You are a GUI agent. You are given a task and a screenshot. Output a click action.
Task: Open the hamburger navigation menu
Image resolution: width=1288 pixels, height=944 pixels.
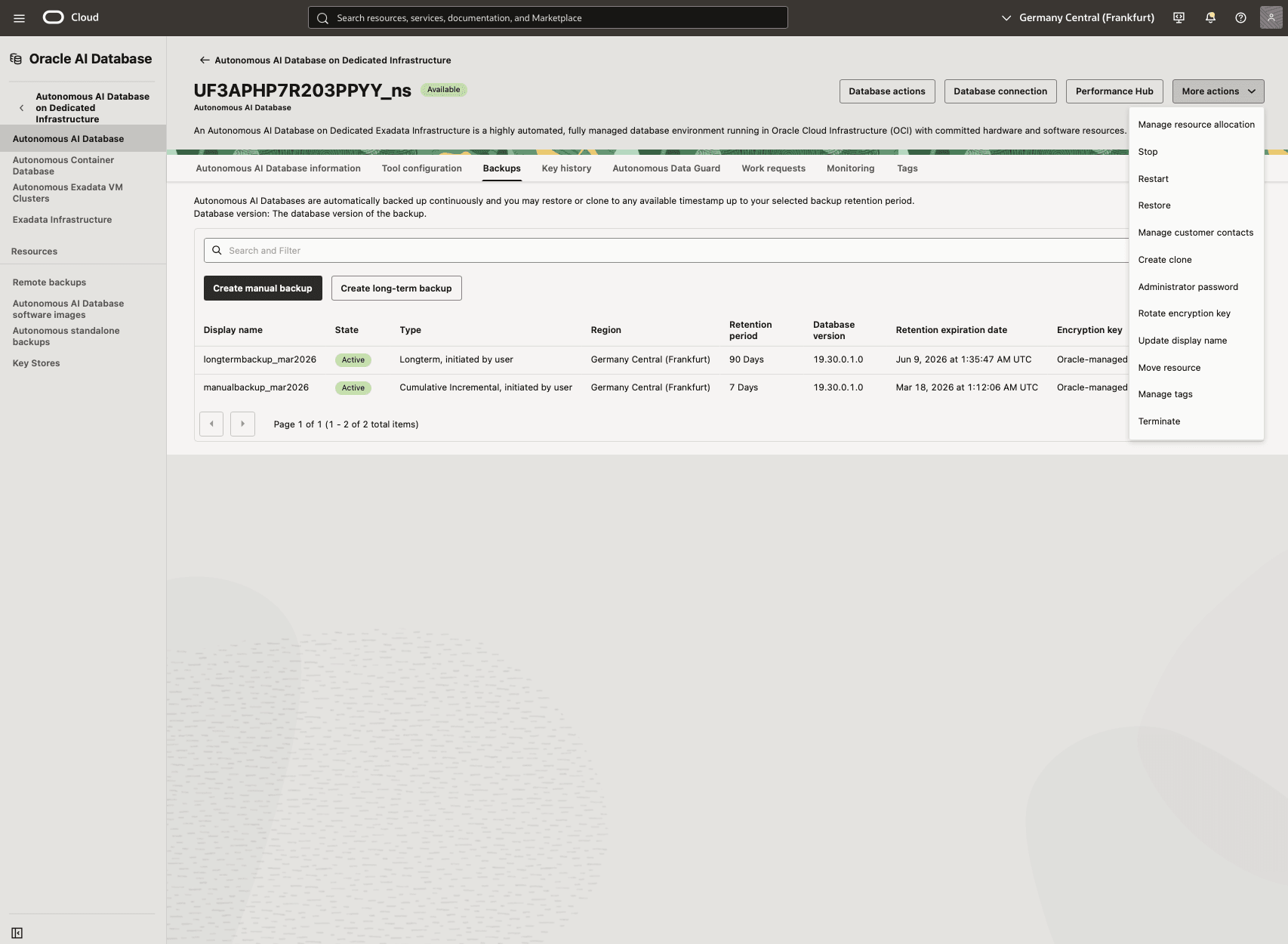click(19, 18)
